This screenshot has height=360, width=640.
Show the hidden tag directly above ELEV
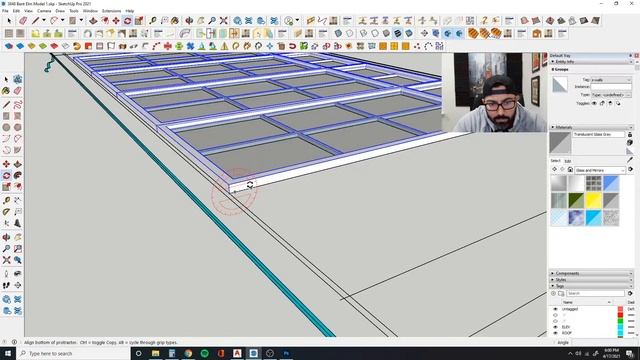pyautogui.click(x=555, y=321)
